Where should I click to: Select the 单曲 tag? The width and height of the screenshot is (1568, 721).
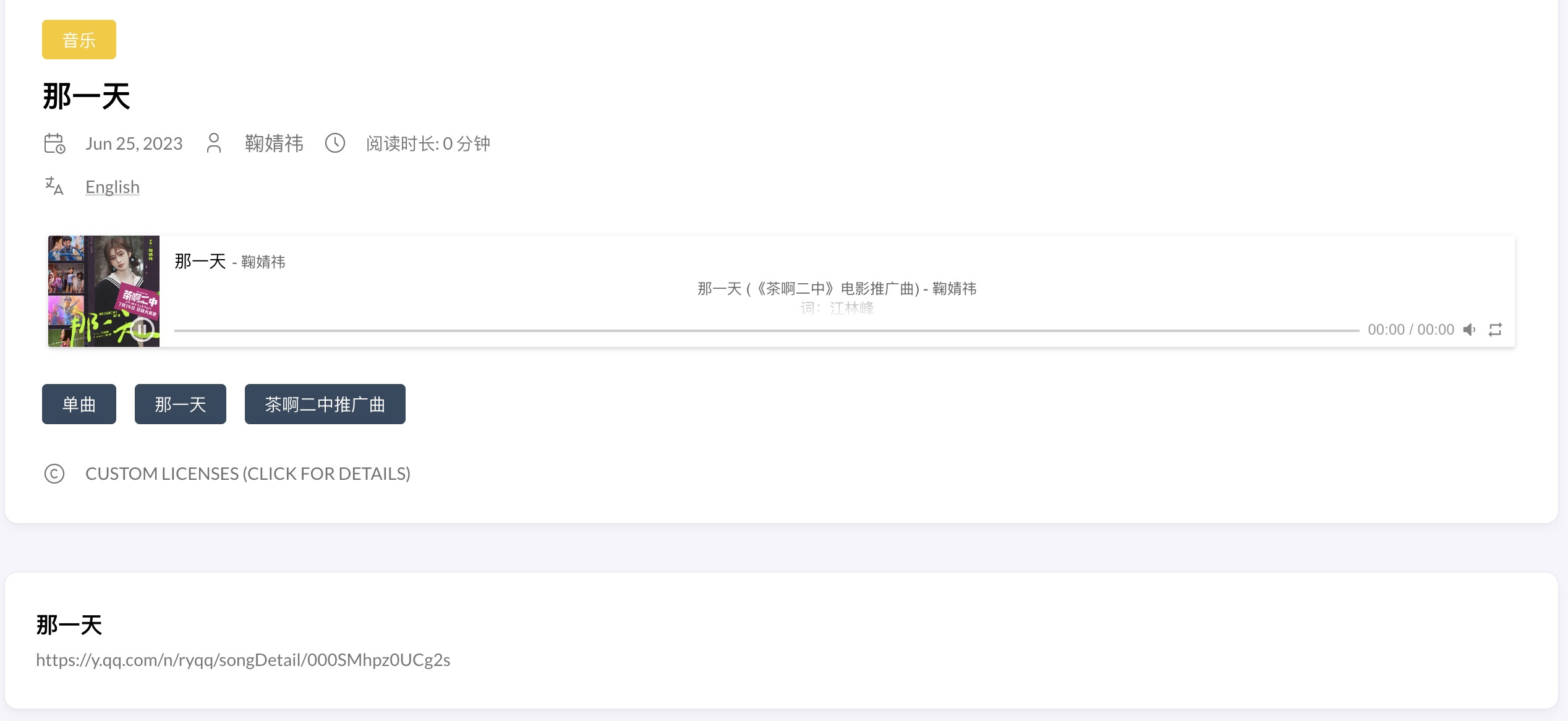(x=79, y=404)
